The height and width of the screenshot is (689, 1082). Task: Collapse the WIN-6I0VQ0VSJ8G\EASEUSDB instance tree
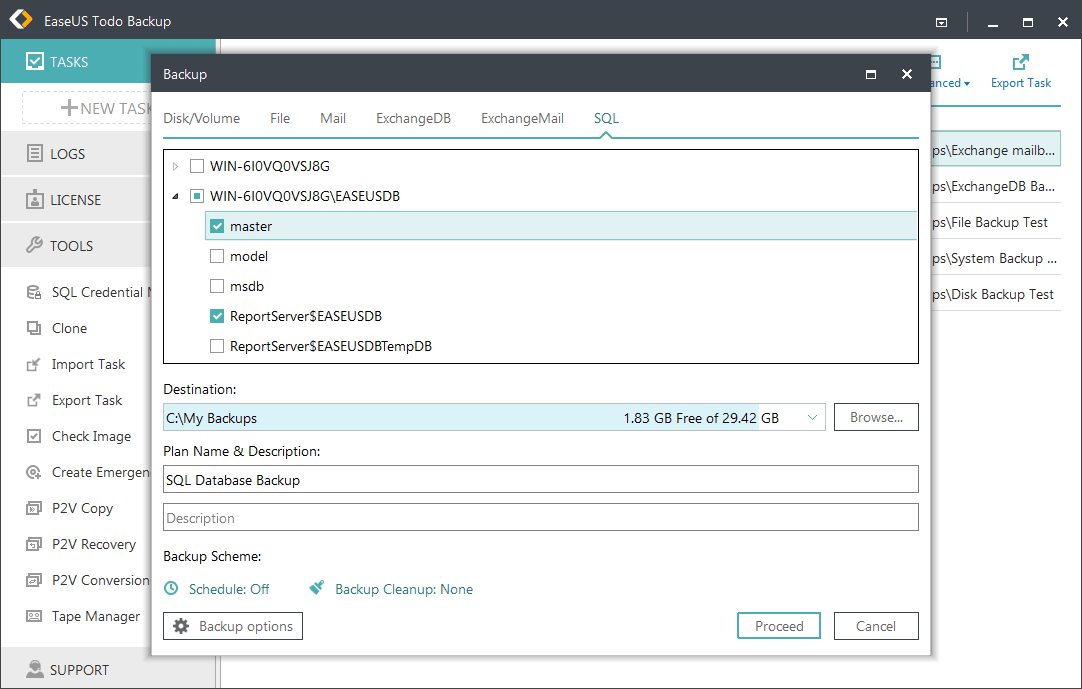(176, 195)
